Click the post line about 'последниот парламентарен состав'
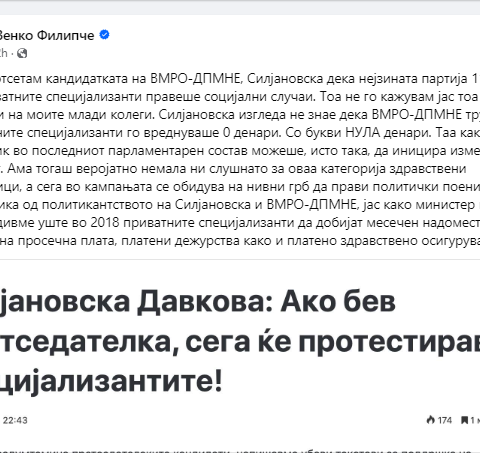 [240, 151]
